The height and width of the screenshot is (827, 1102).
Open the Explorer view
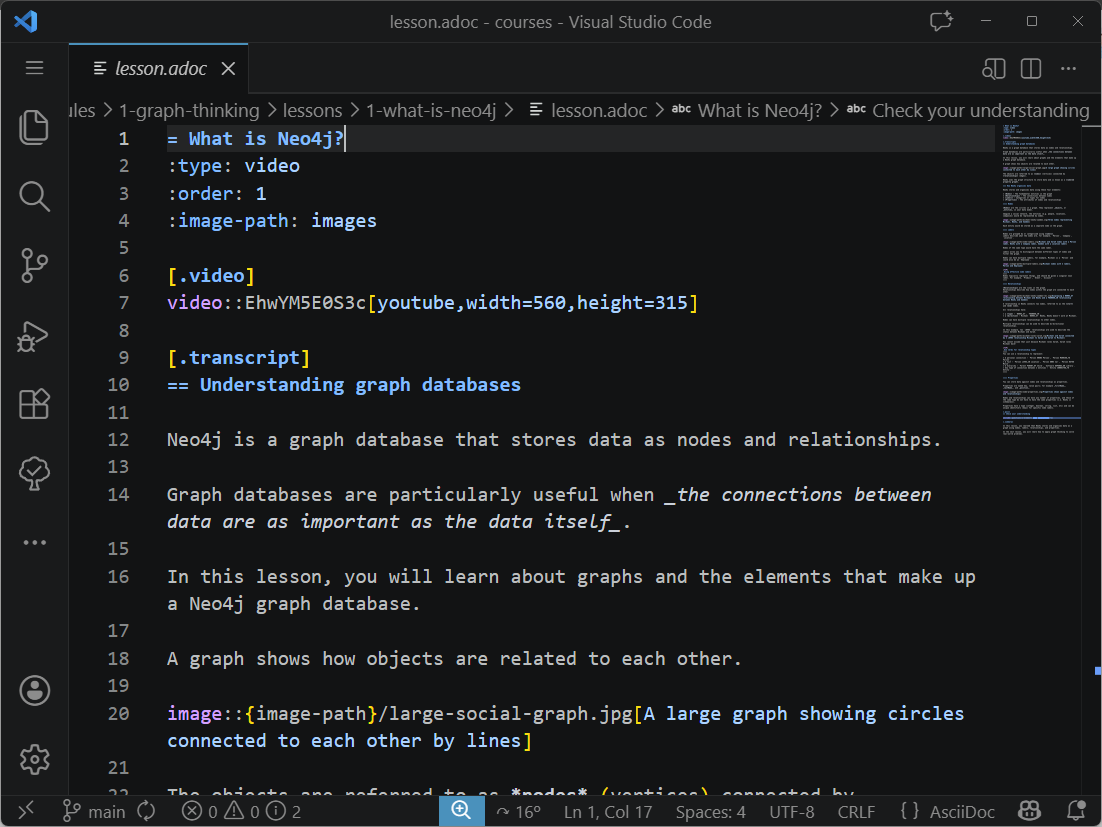pos(34,127)
